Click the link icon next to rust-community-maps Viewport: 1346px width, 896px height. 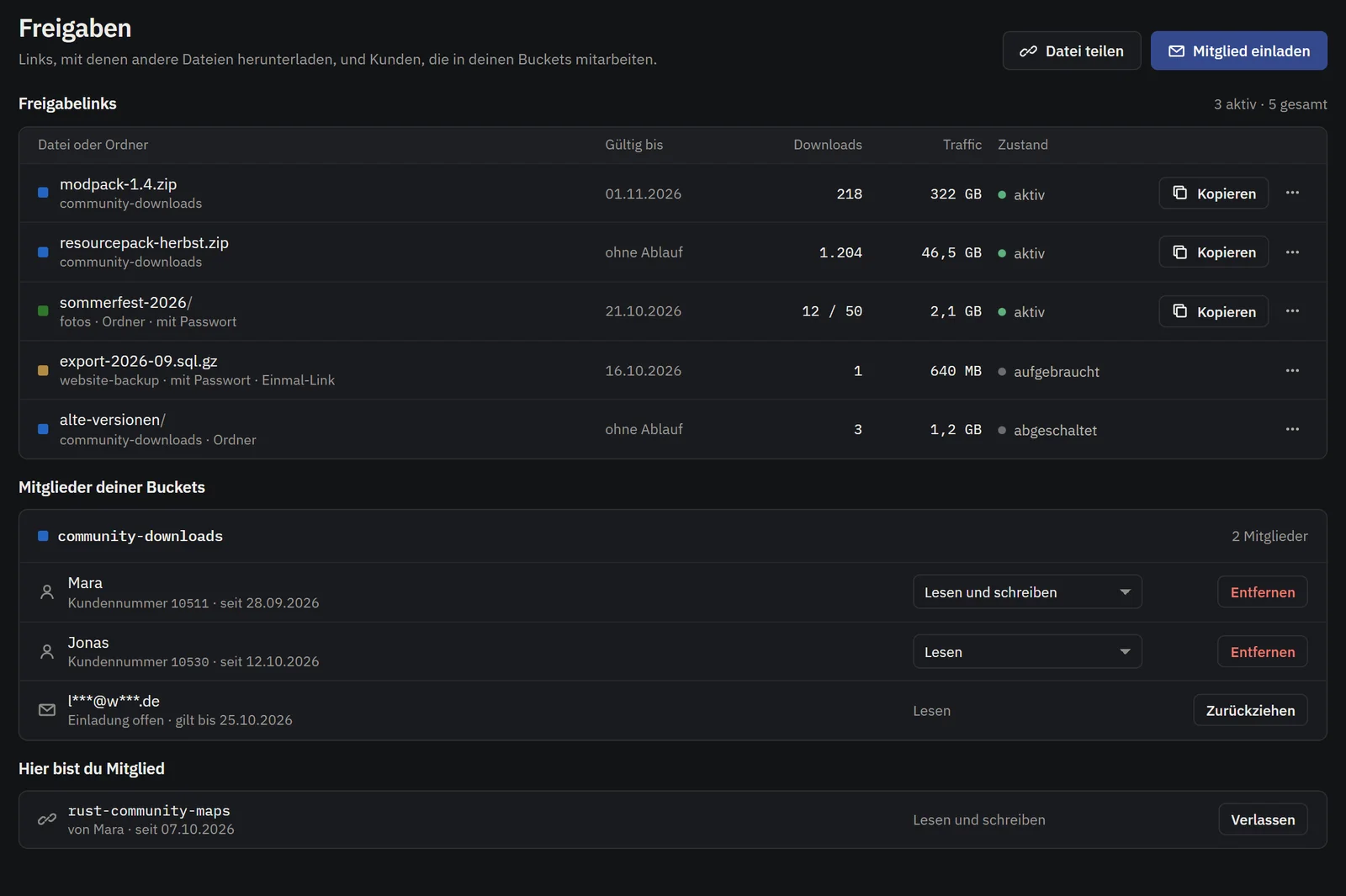click(x=47, y=819)
